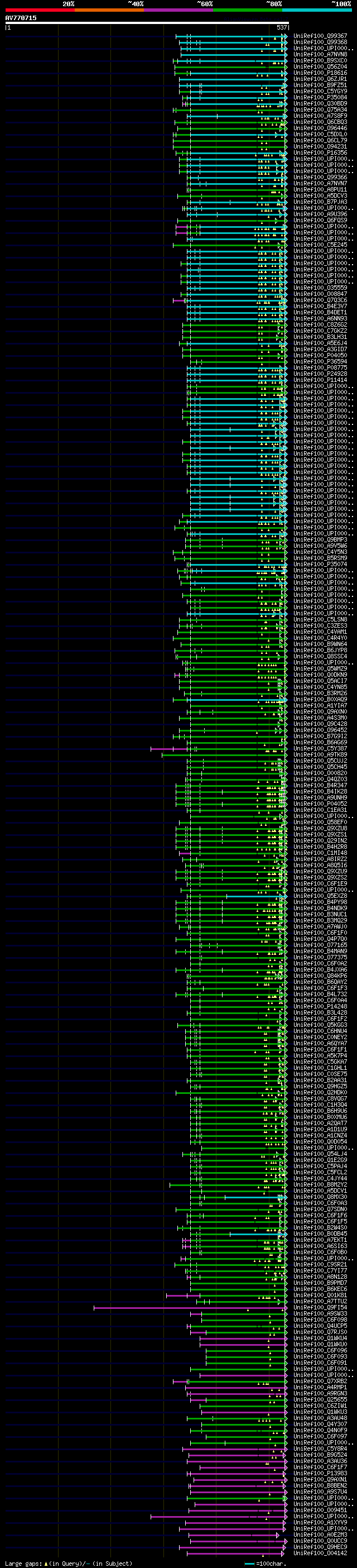Select hit label UniRef100_C4YN85
357x1568 pixels.
coord(320,687)
